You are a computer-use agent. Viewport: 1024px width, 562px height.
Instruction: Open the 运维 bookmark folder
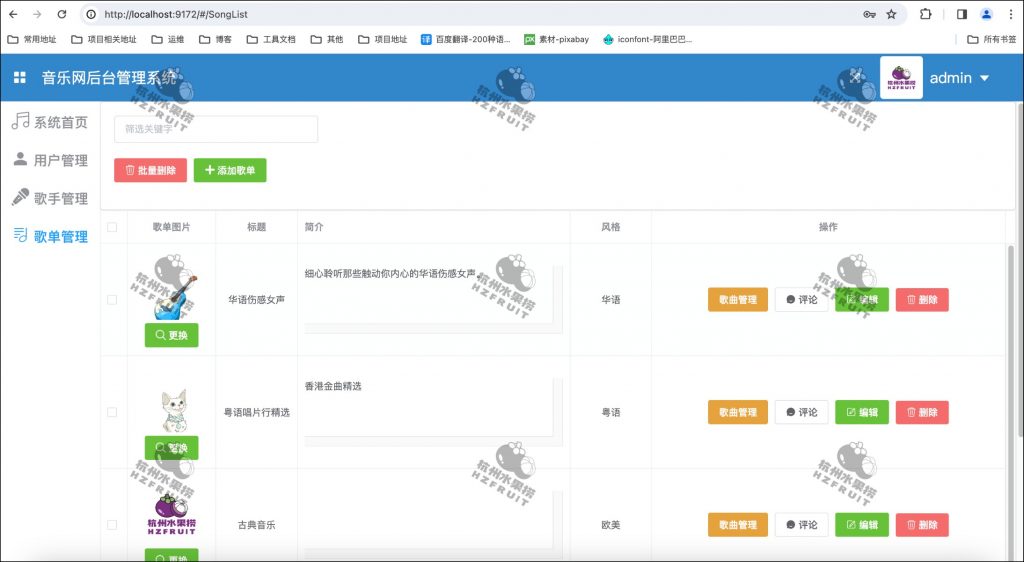[x=168, y=39]
